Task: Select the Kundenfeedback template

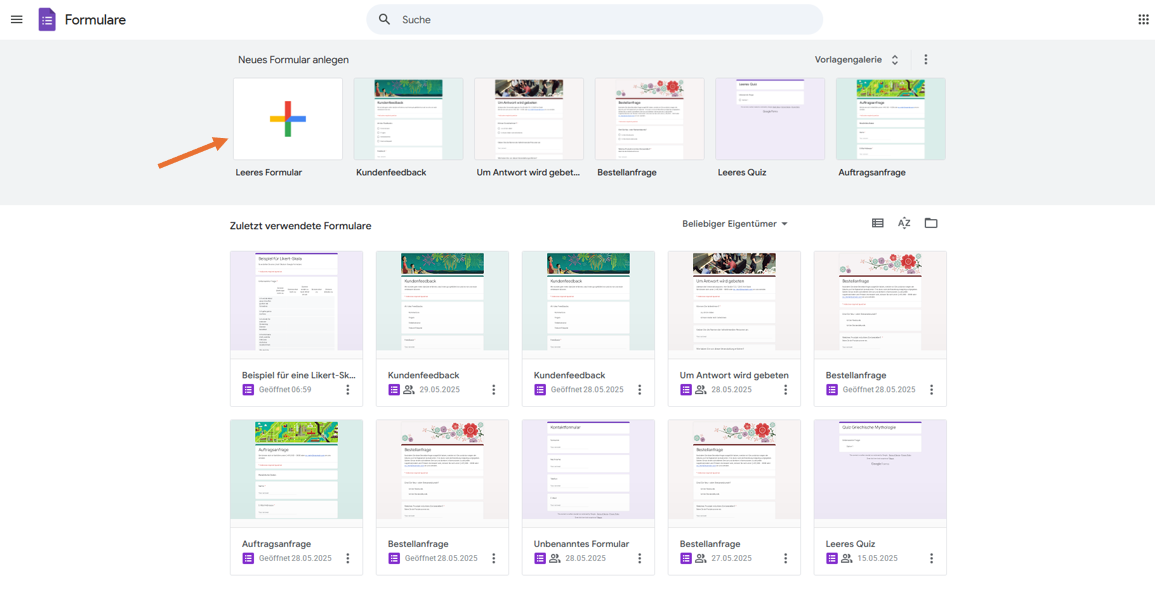Action: click(x=409, y=119)
